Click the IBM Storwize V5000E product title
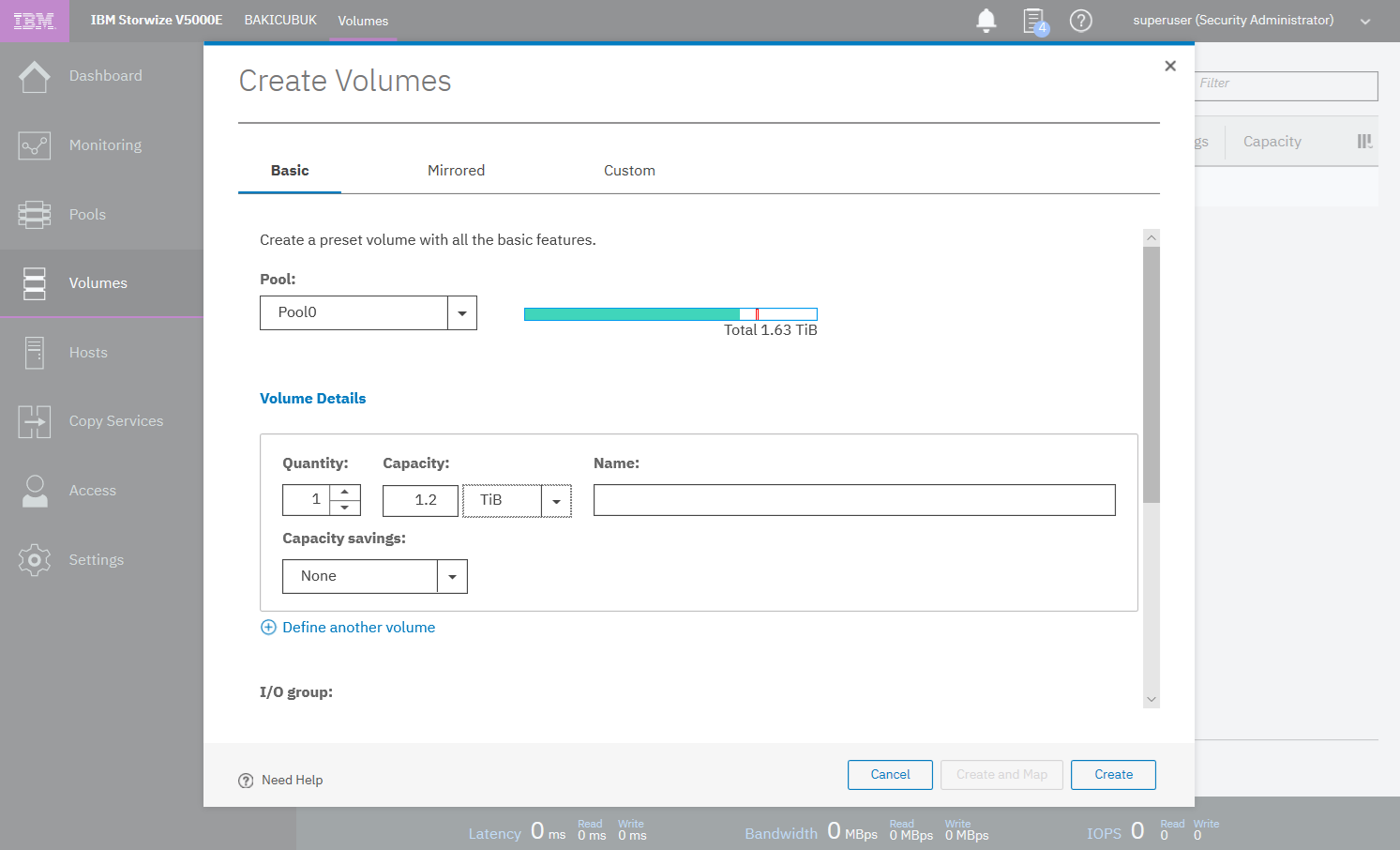This screenshot has height=850, width=1400. pos(157,20)
